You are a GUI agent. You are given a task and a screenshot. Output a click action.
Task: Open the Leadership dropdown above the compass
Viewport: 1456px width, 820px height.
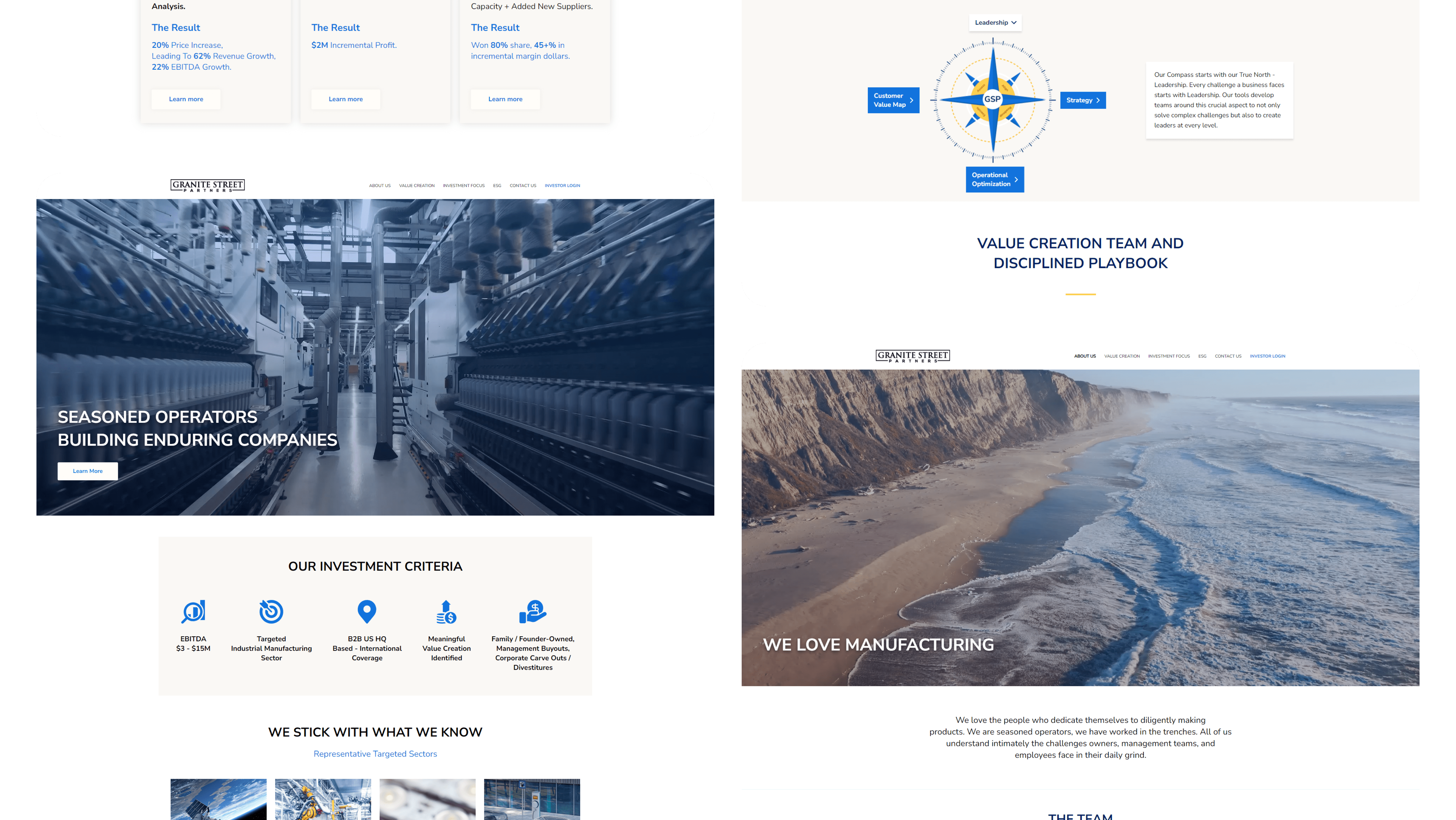tap(995, 22)
